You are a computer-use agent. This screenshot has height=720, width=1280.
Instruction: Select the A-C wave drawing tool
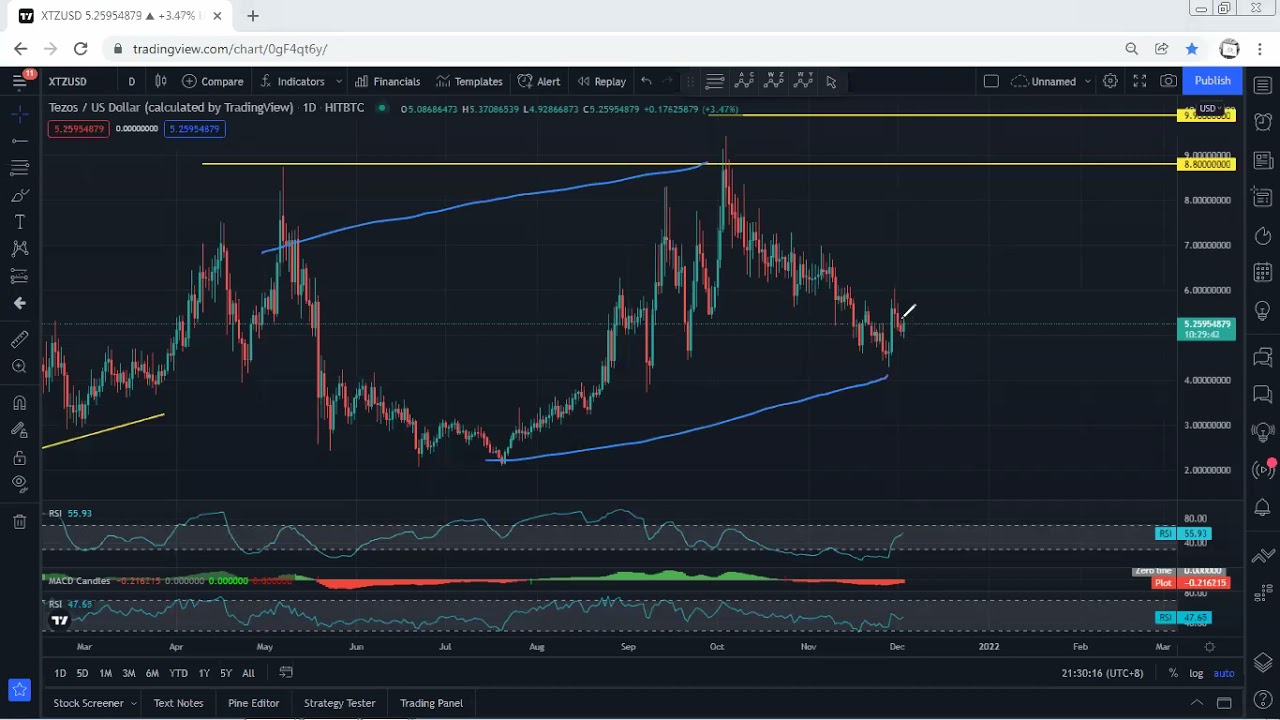[x=744, y=81]
